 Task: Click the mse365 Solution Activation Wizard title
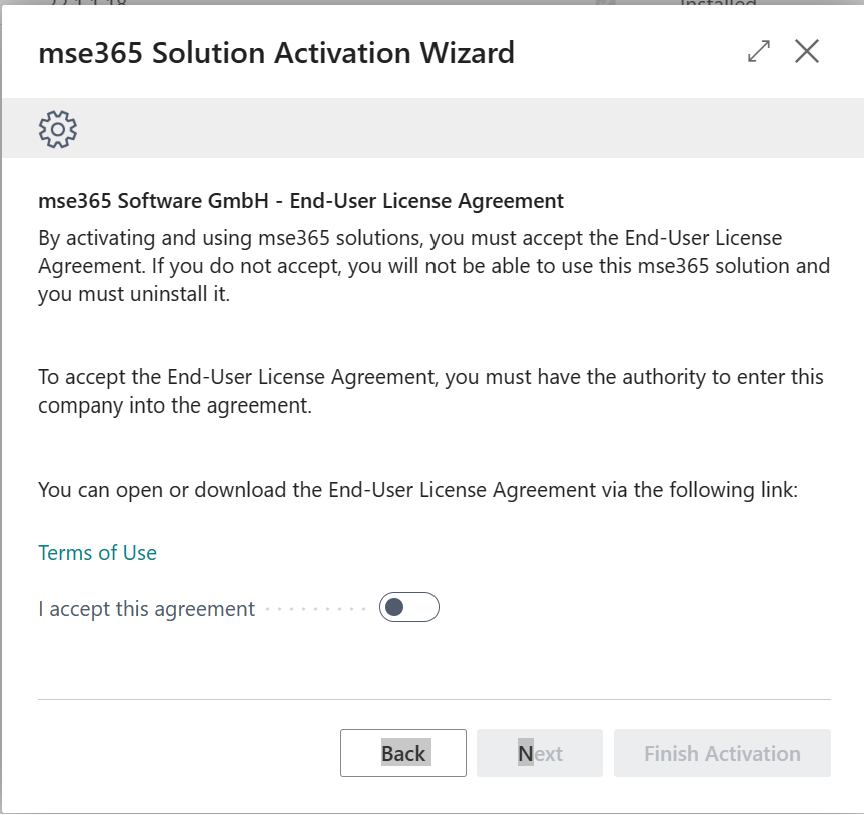pyautogui.click(x=276, y=52)
